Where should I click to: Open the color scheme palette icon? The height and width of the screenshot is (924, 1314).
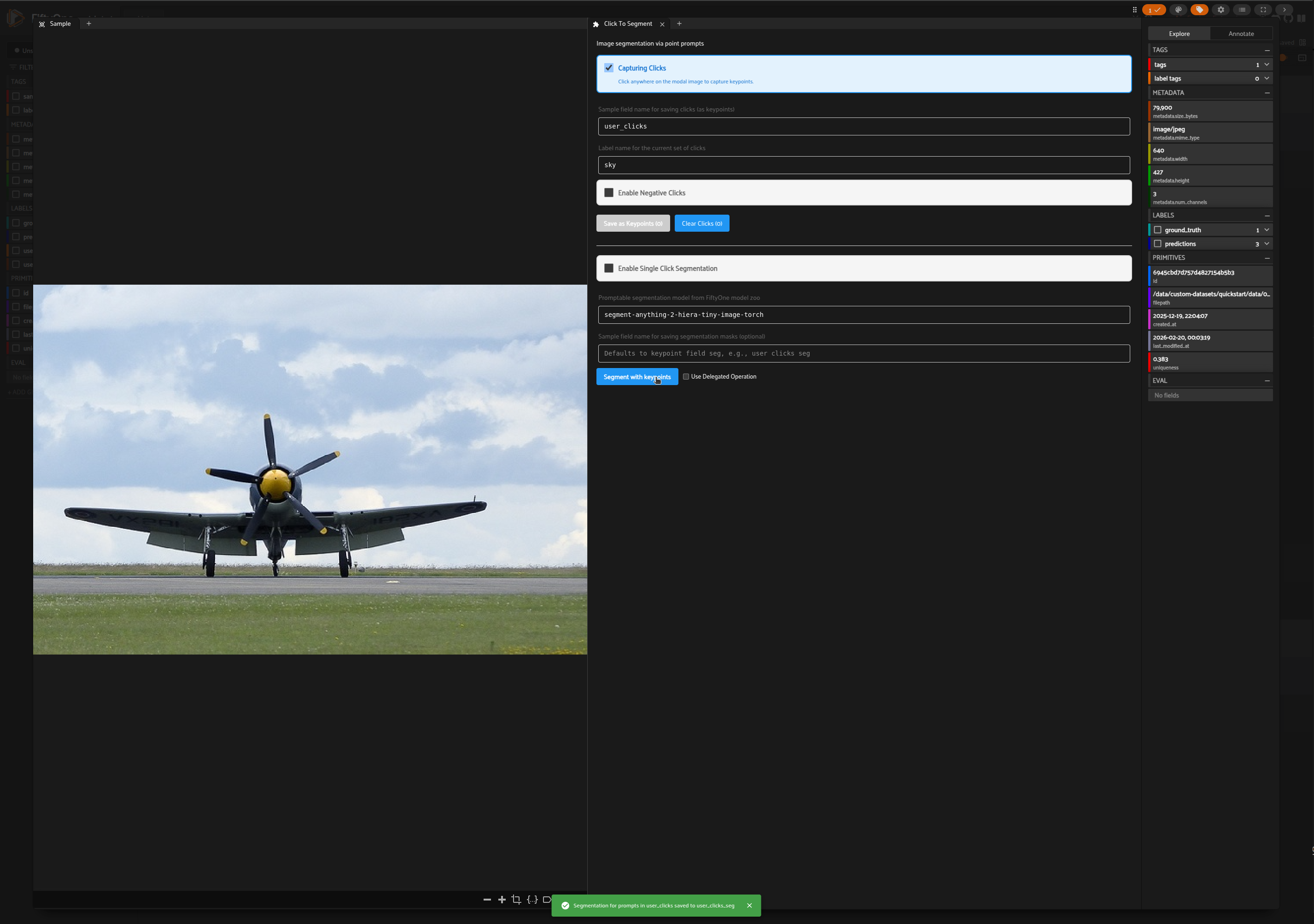point(1178,10)
